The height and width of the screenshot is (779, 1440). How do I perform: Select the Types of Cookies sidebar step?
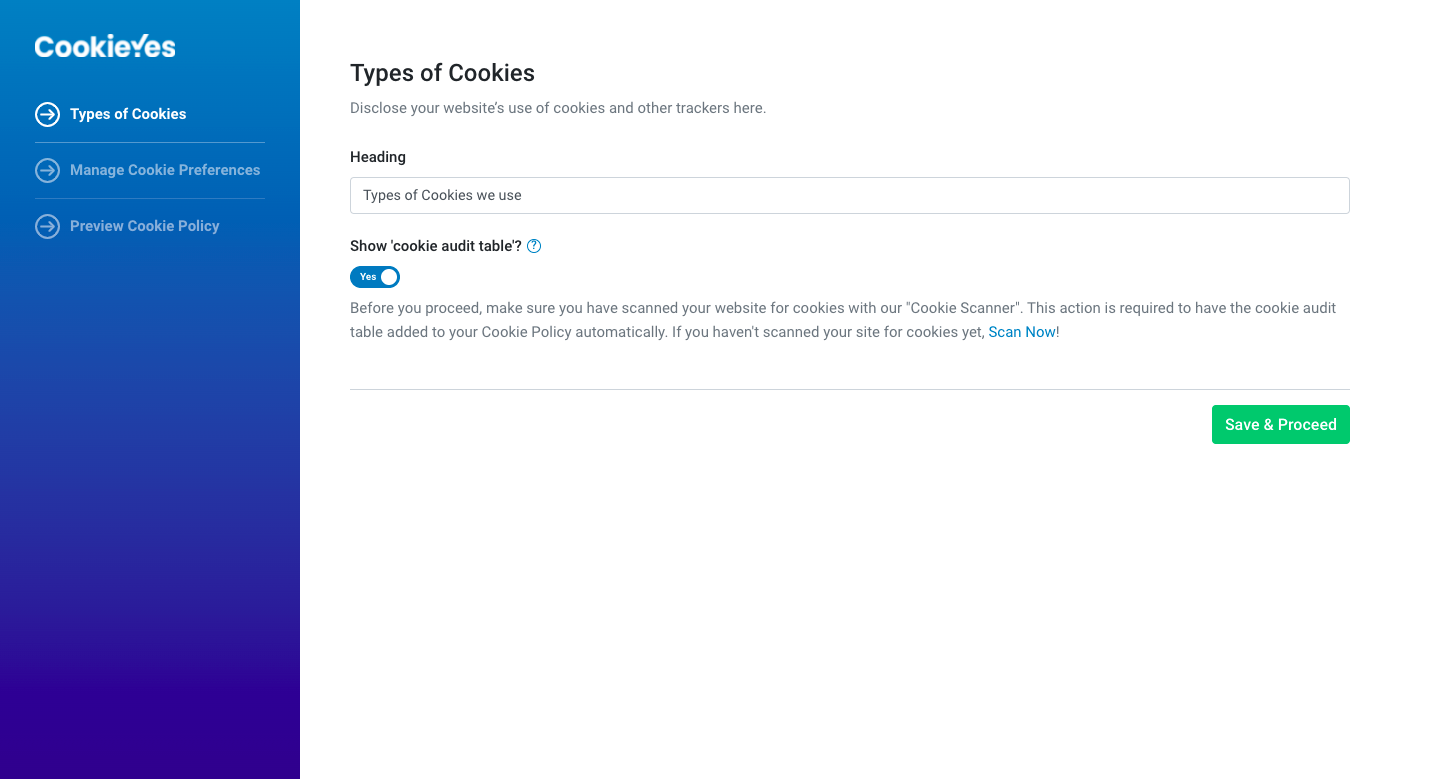[128, 114]
